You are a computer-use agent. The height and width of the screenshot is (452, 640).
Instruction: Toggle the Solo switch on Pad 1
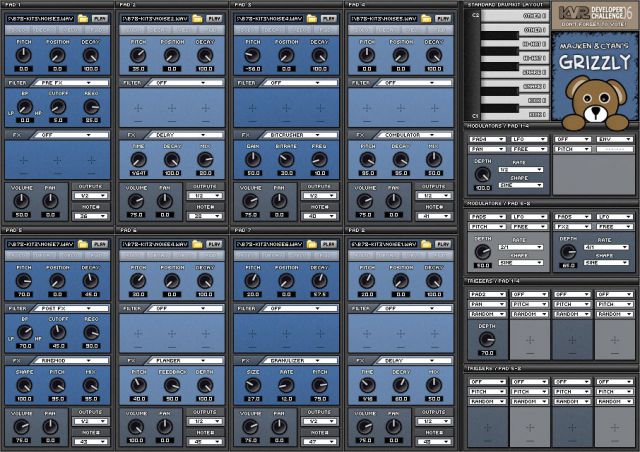[18, 30]
